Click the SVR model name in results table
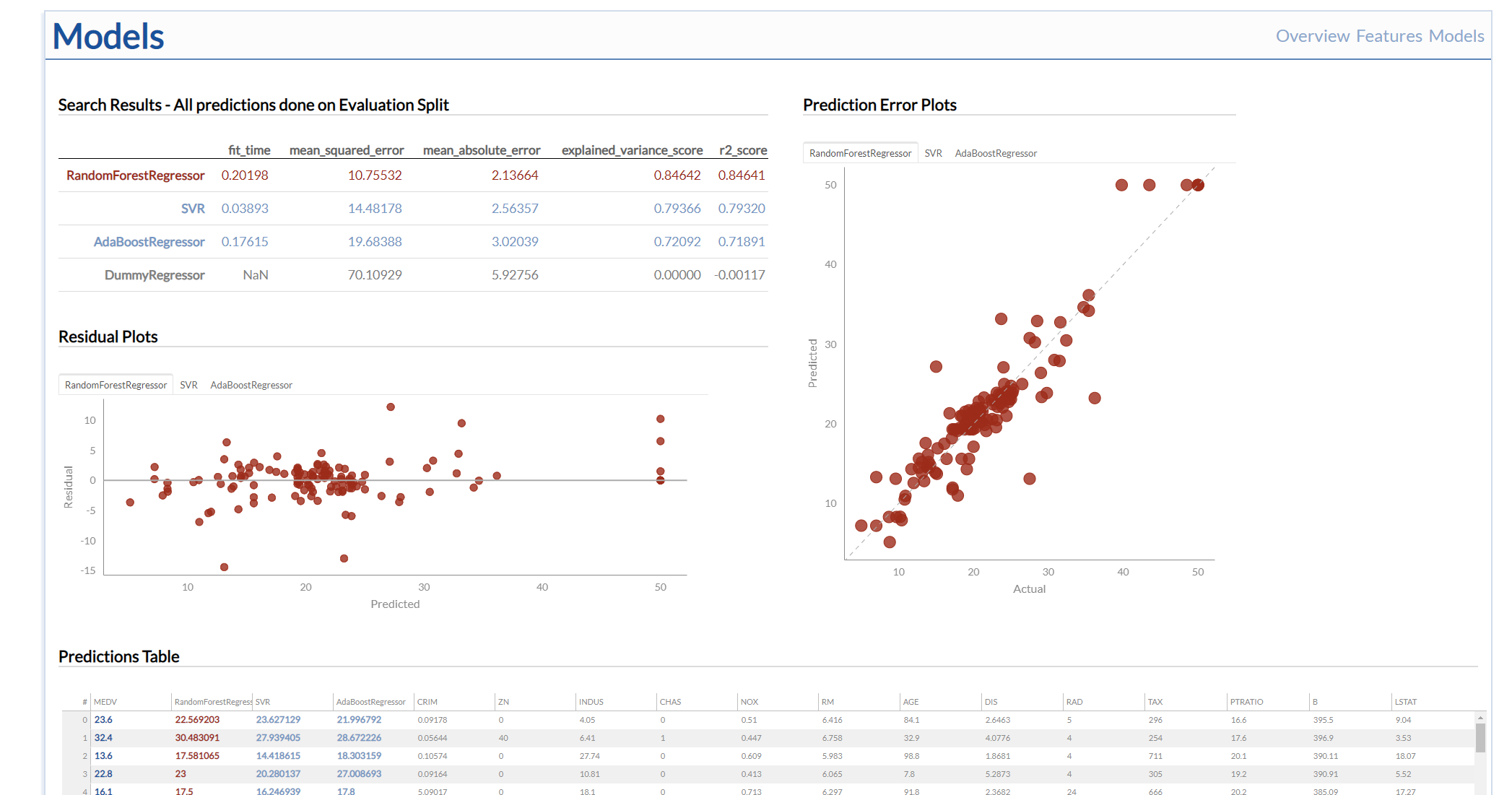The width and height of the screenshot is (1512, 795). (x=193, y=209)
